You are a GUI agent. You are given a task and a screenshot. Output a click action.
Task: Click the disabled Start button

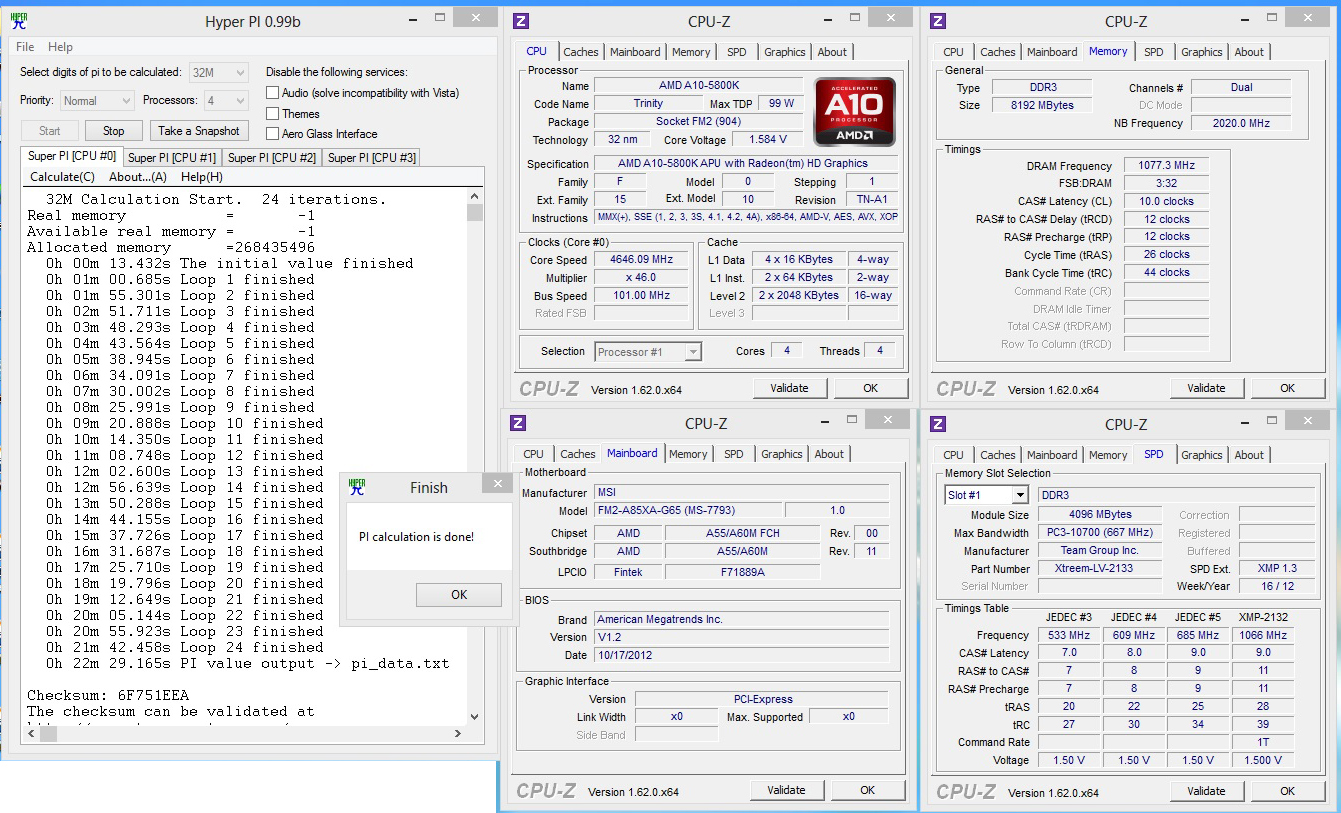(50, 131)
